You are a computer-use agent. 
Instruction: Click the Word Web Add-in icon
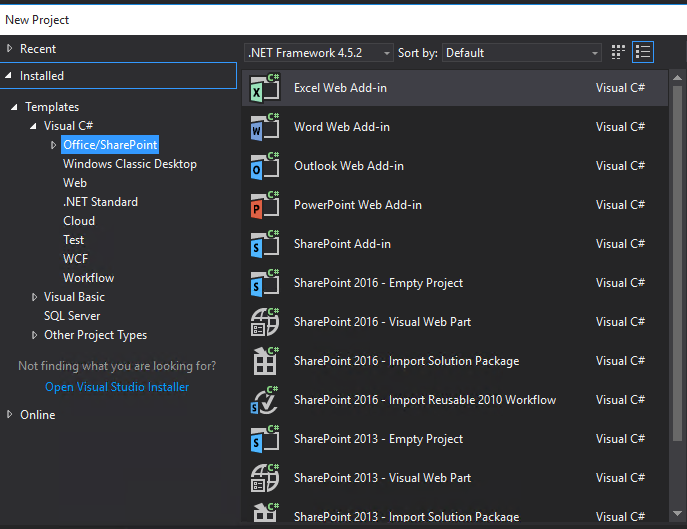coord(264,128)
